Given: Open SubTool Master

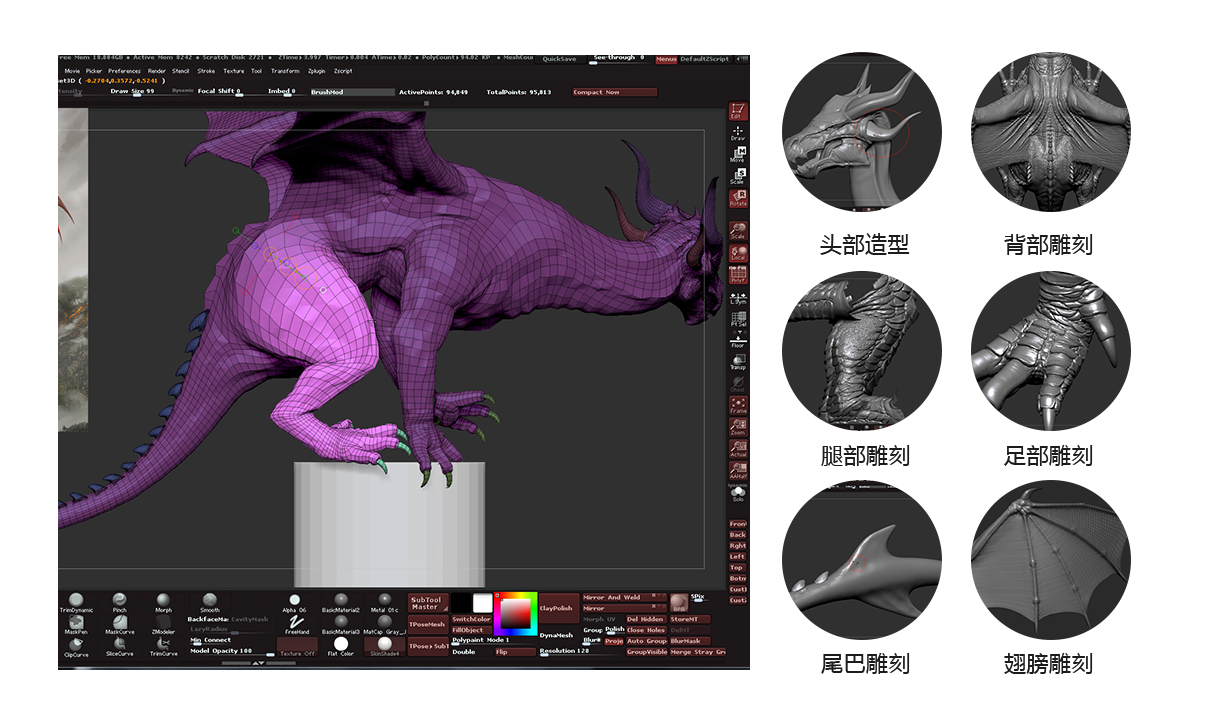Looking at the screenshot, I should tap(427, 603).
